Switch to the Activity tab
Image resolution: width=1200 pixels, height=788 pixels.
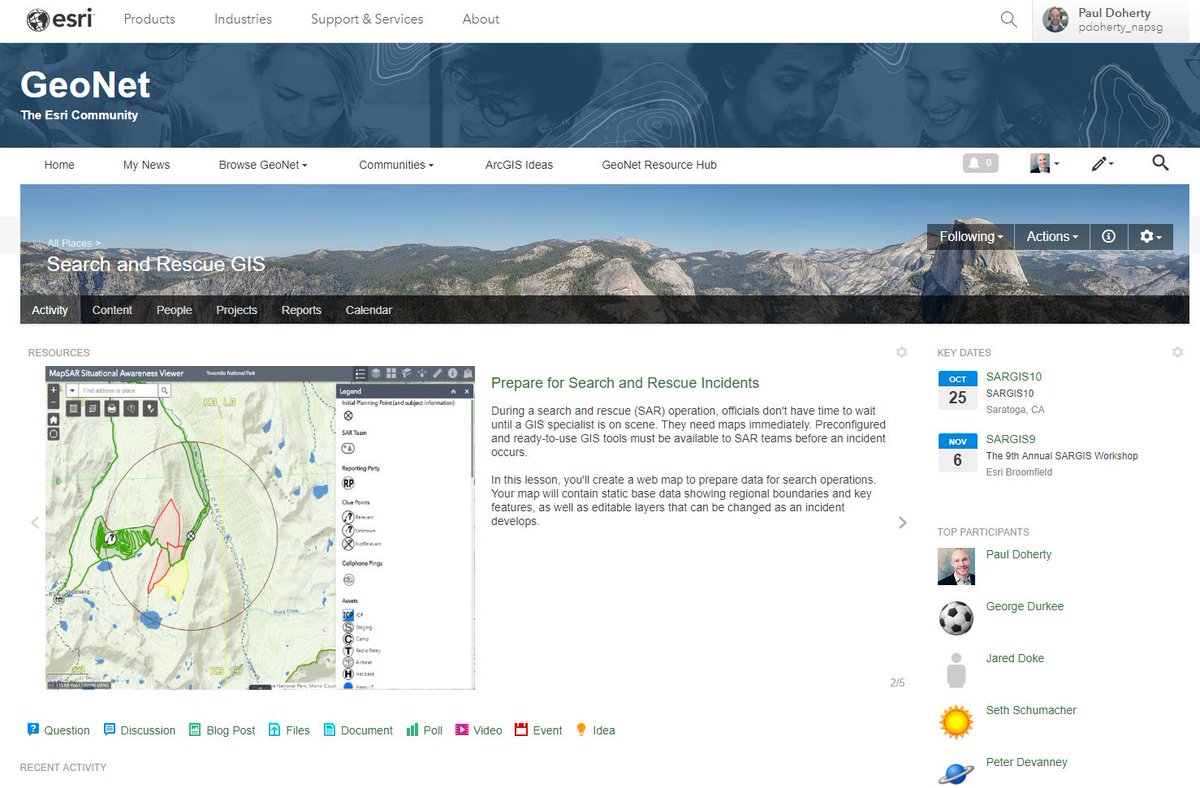pos(50,310)
